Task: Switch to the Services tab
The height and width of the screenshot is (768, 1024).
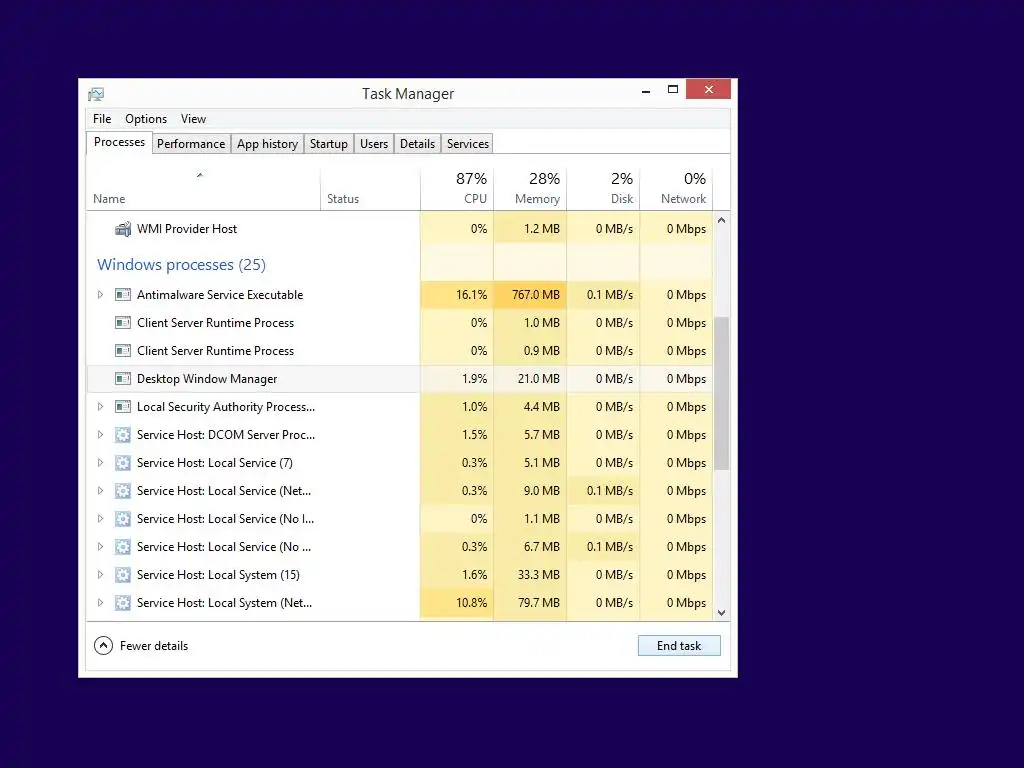Action: [x=468, y=144]
